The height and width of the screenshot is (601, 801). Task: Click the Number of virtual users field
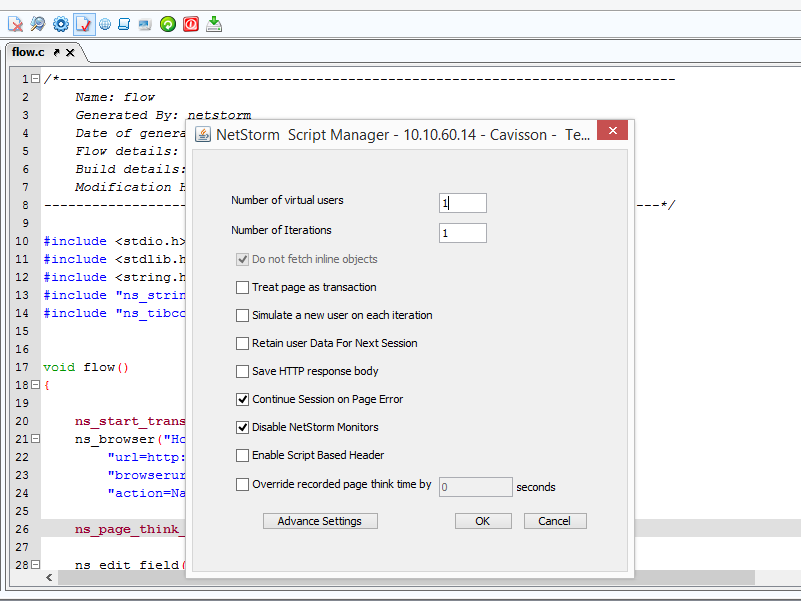[x=463, y=203]
